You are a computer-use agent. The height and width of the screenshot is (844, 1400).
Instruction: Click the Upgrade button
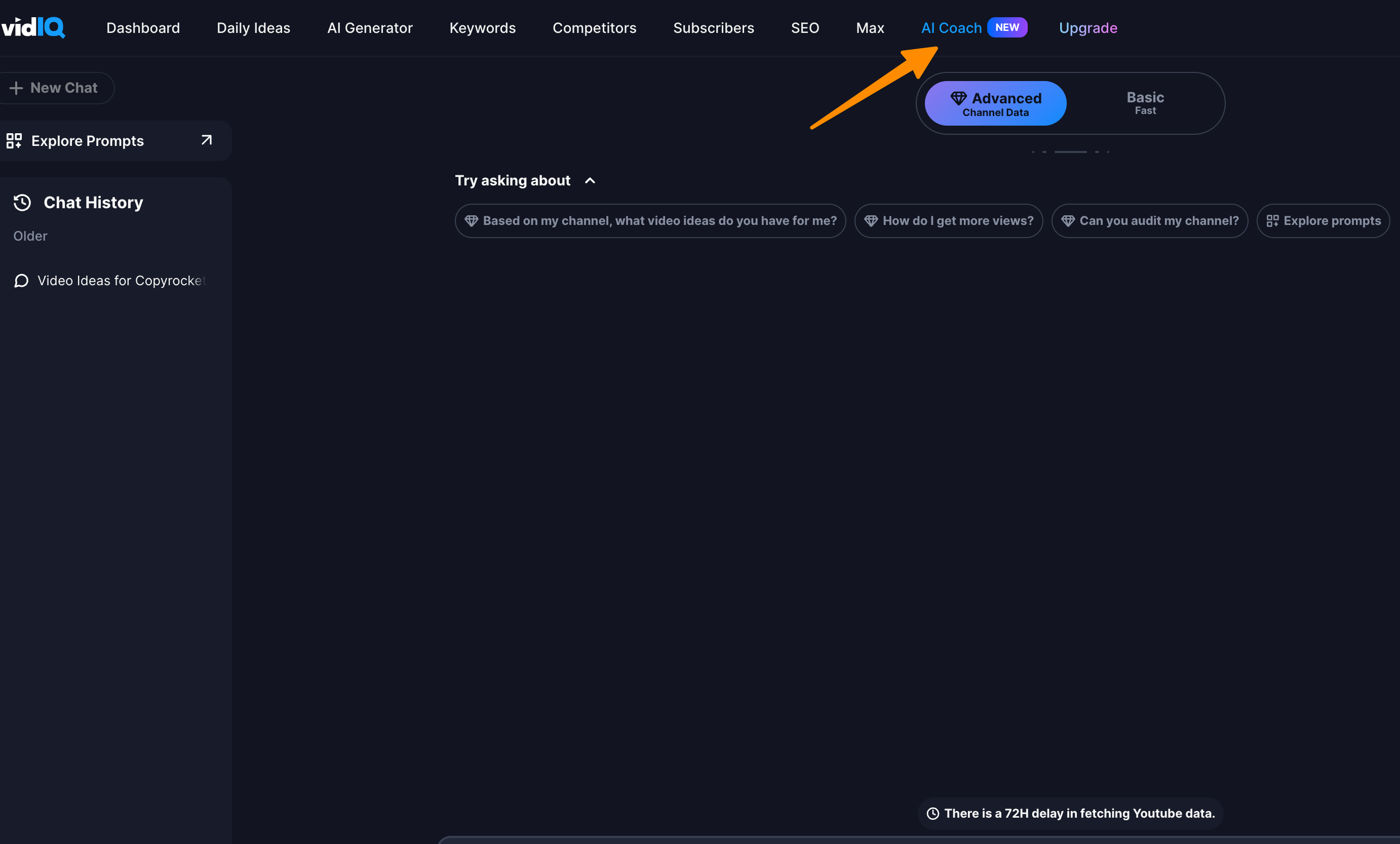coord(1088,28)
